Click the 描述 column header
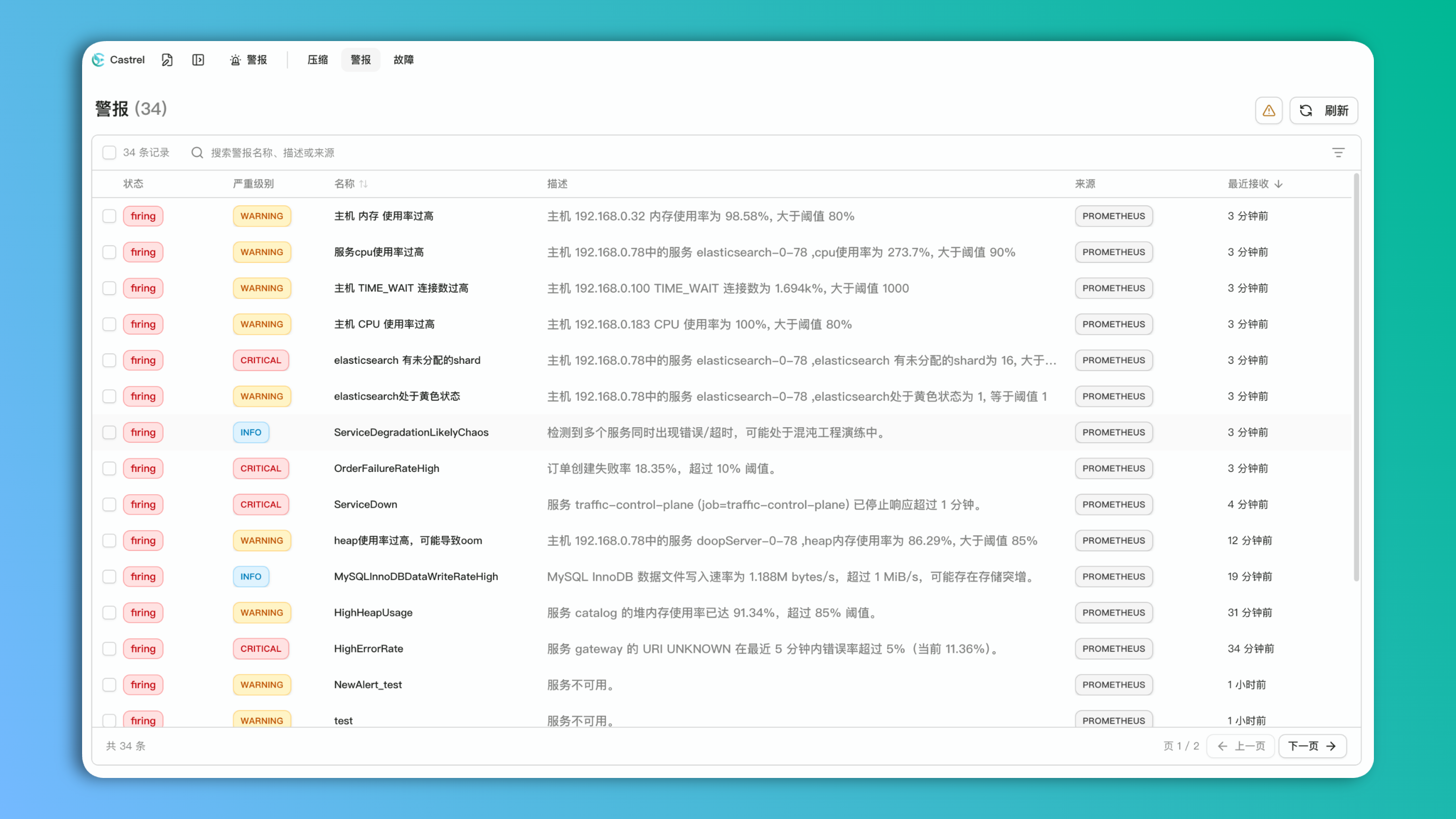The image size is (1456, 819). click(558, 183)
